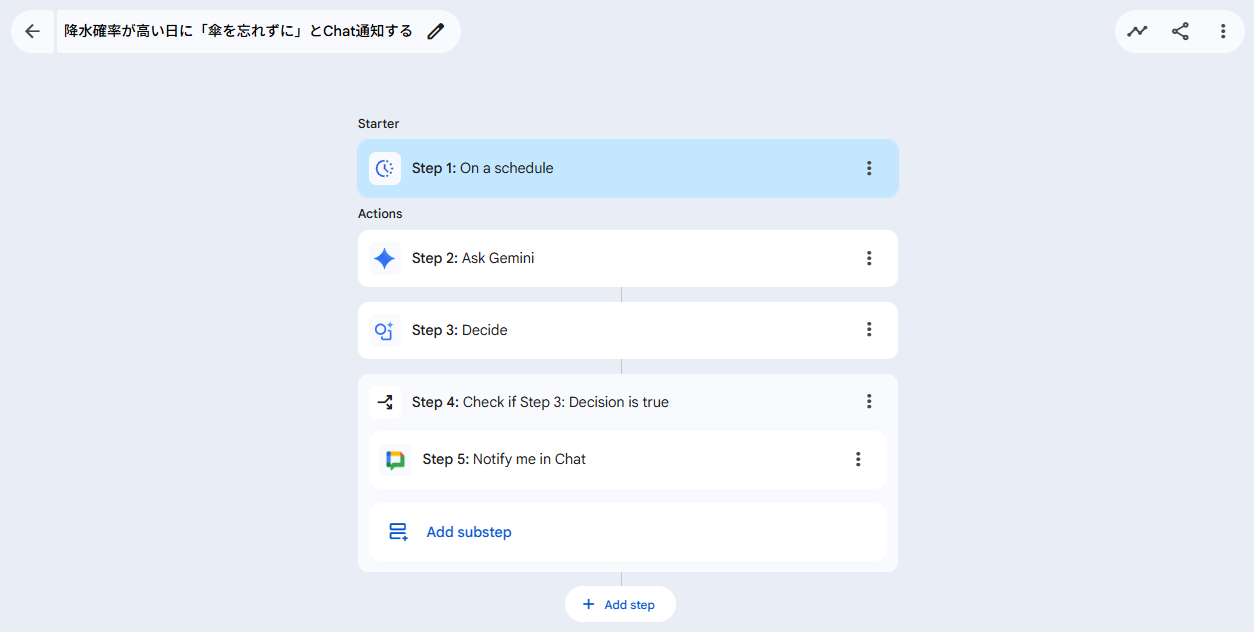Click the Decide icon in Step 3
This screenshot has height=632, width=1254.
tap(384, 330)
